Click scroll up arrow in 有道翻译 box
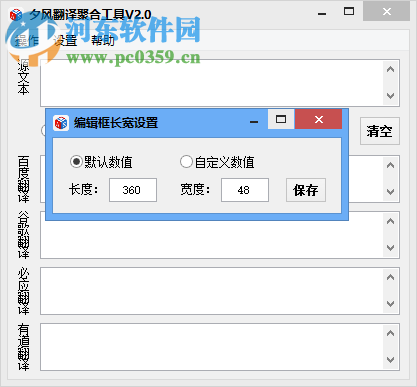The image size is (417, 387). point(390,333)
